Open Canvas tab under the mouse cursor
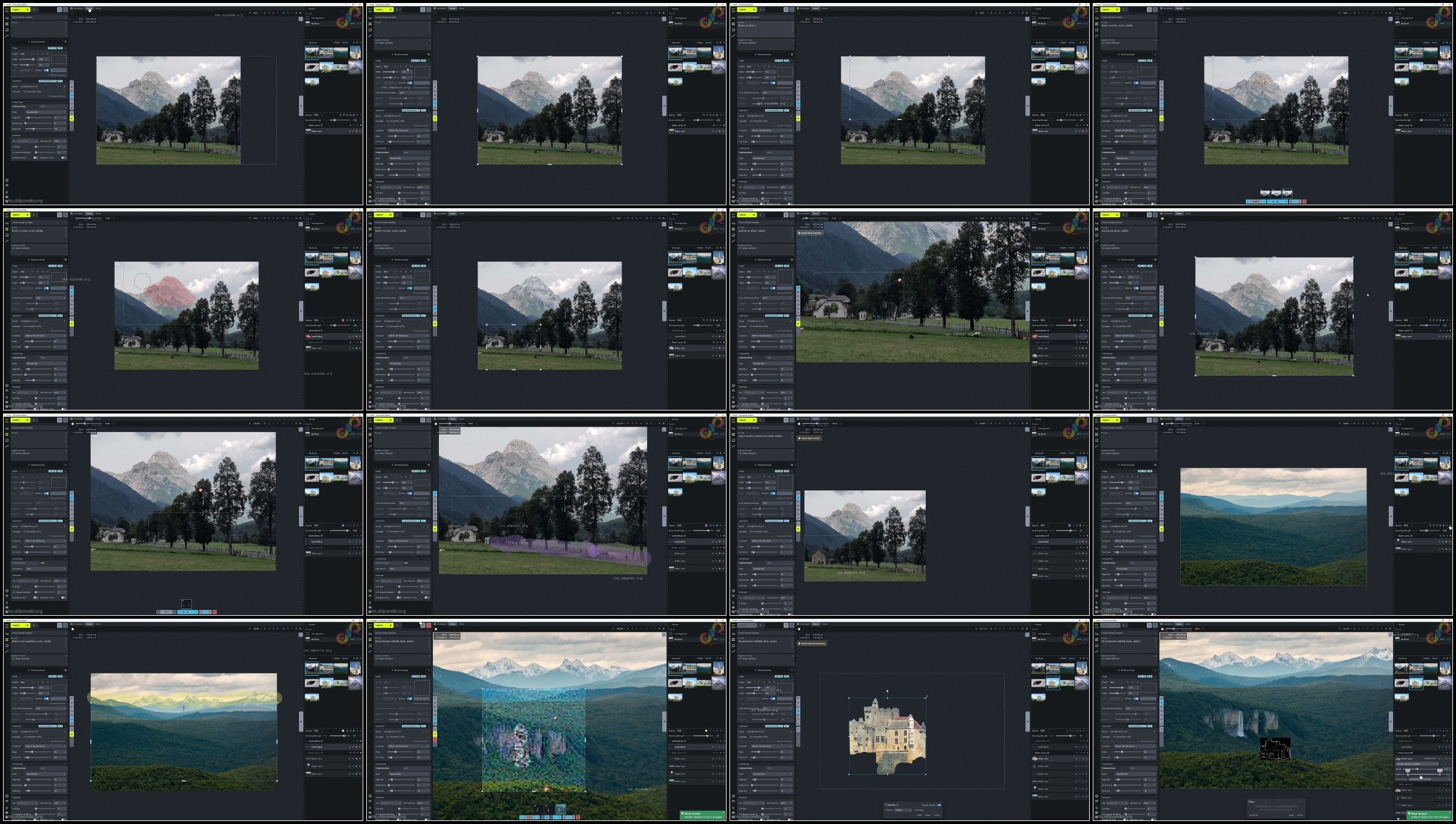The height and width of the screenshot is (824, 1456). coord(89,9)
